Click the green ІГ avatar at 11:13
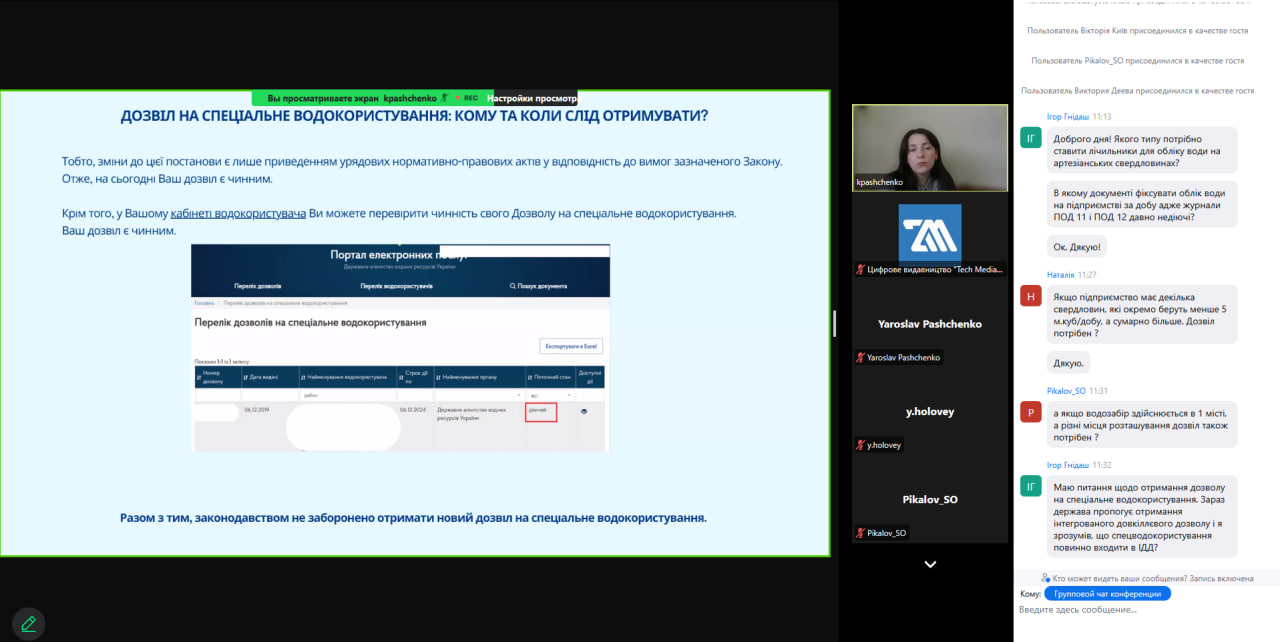The width and height of the screenshot is (1280, 642). tap(1031, 138)
